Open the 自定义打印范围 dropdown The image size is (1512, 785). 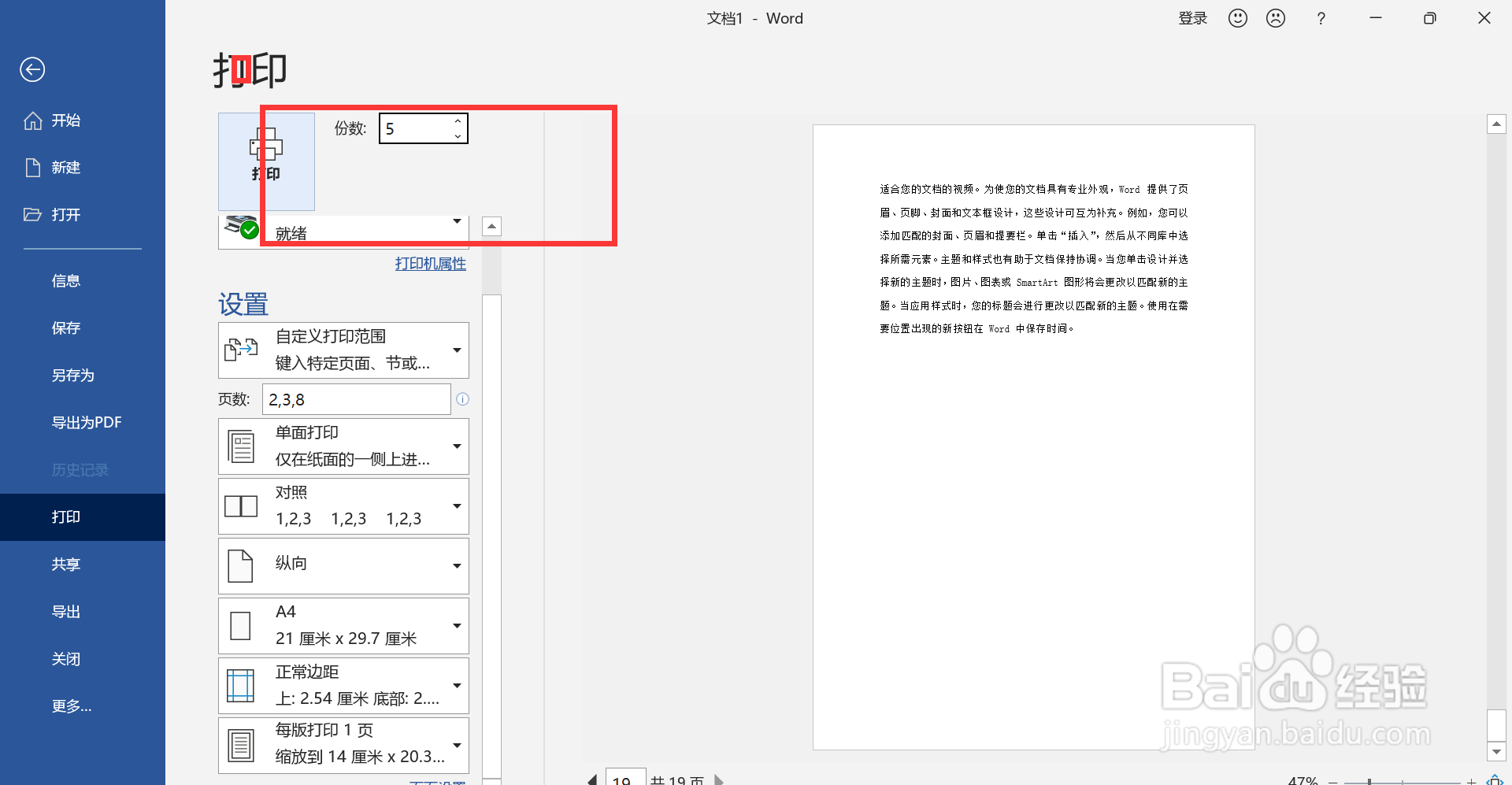[x=343, y=350]
